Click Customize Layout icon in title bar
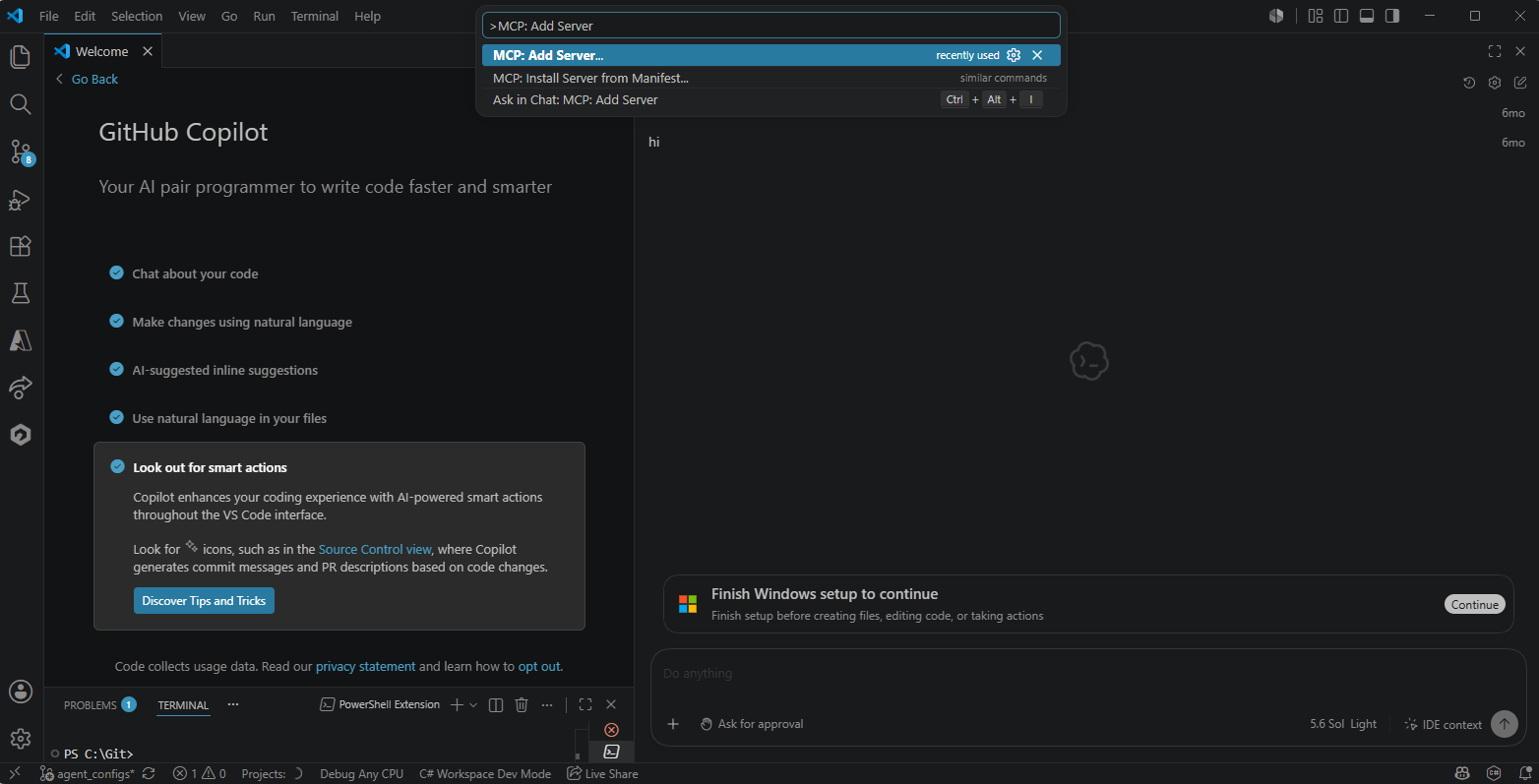This screenshot has width=1539, height=784. 1316,16
